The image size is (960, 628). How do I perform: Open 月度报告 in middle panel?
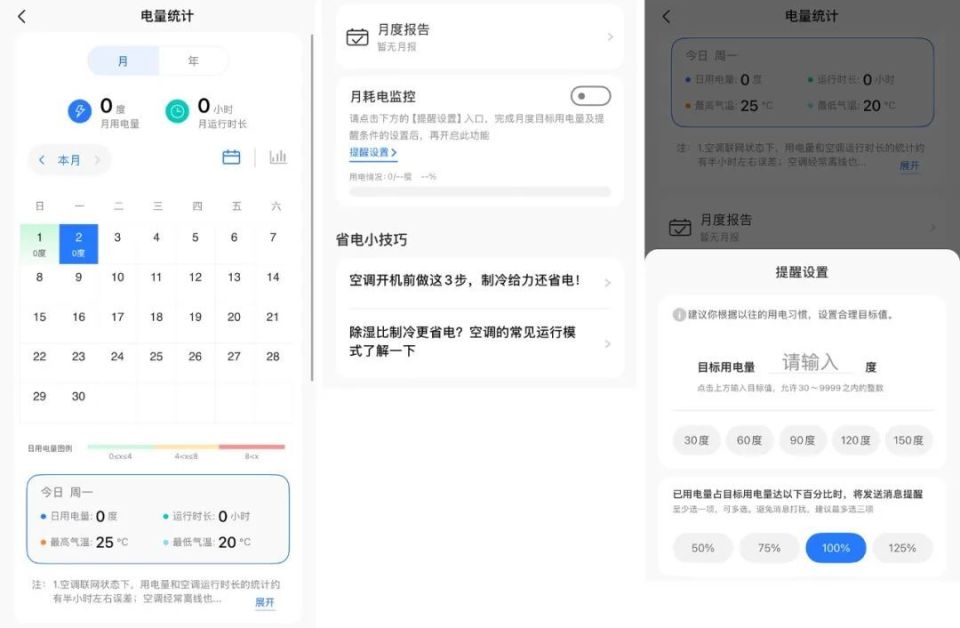tap(479, 37)
